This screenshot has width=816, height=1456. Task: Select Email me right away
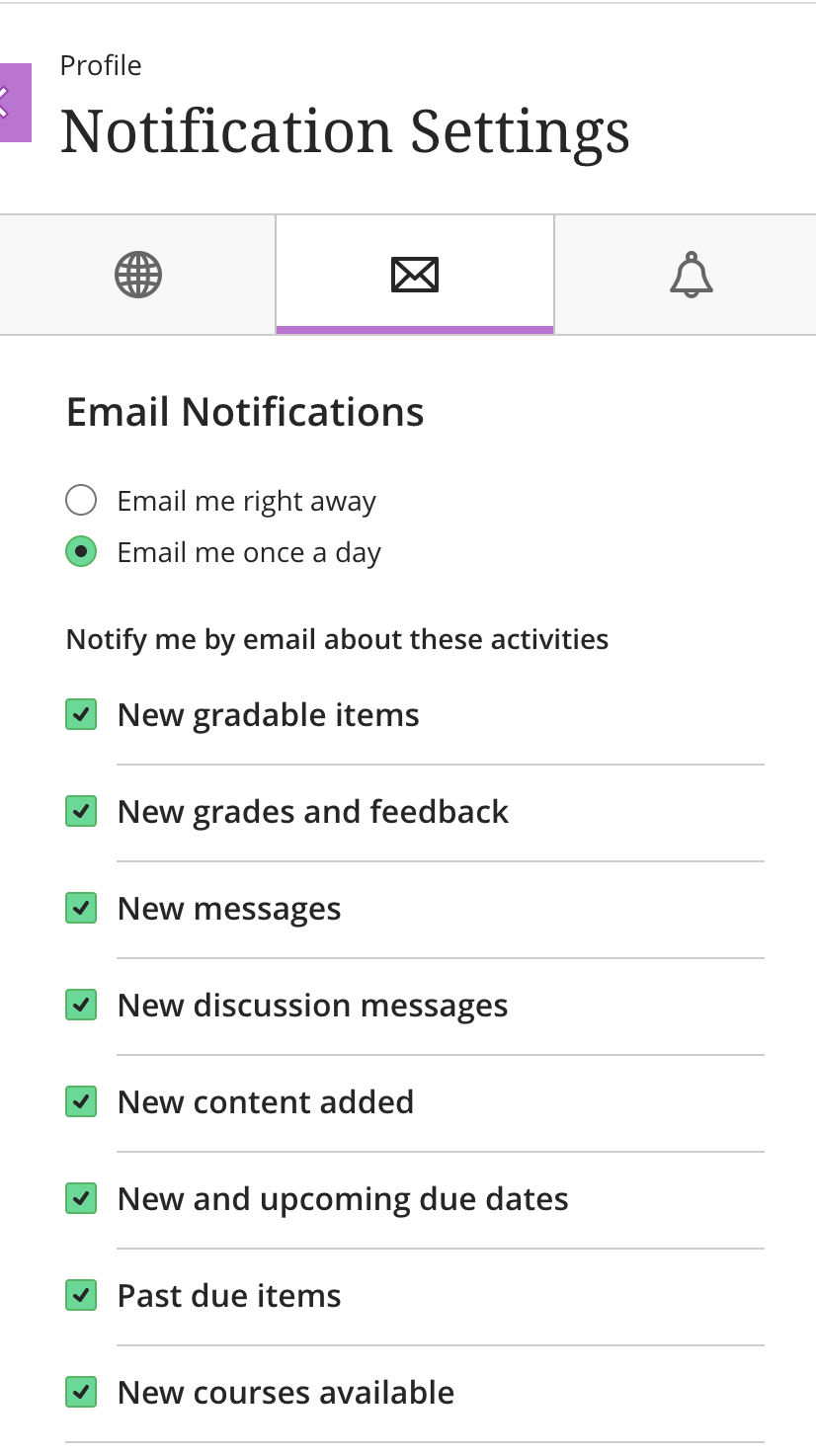click(81, 501)
